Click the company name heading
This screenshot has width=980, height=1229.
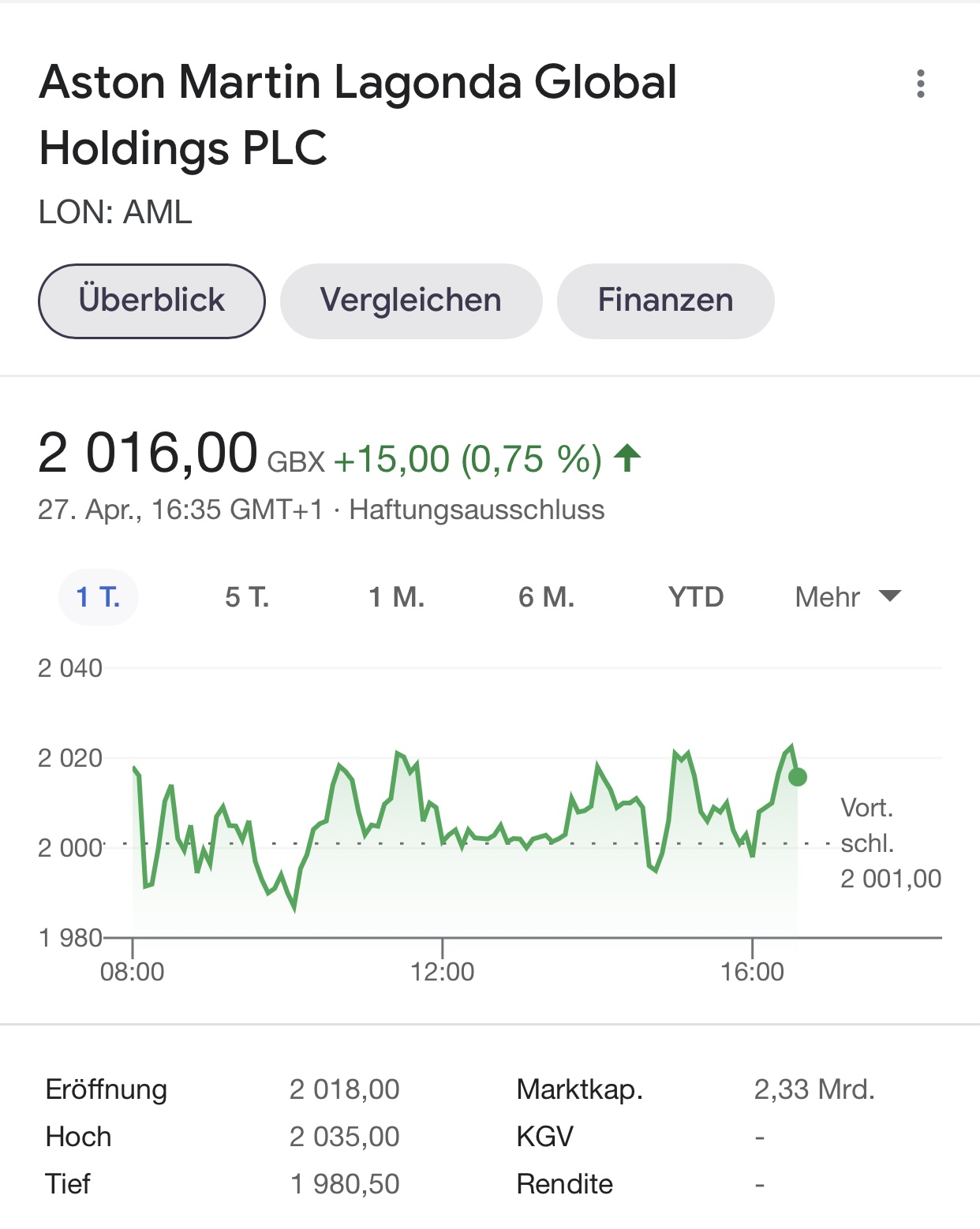358,115
